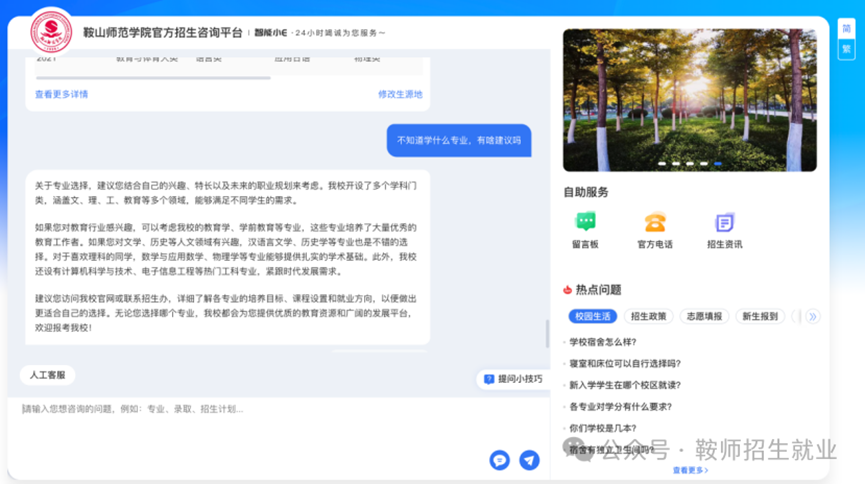The image size is (865, 484).
Task: Switch to Simplified Chinese with 简 toggle
Action: click(846, 28)
